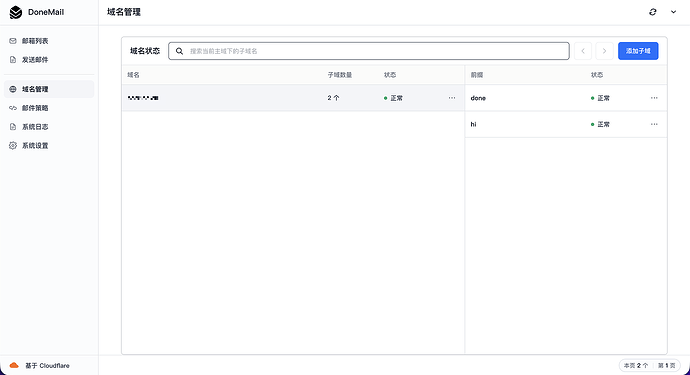Click the 2 个 subdomain count cell

pyautogui.click(x=333, y=98)
